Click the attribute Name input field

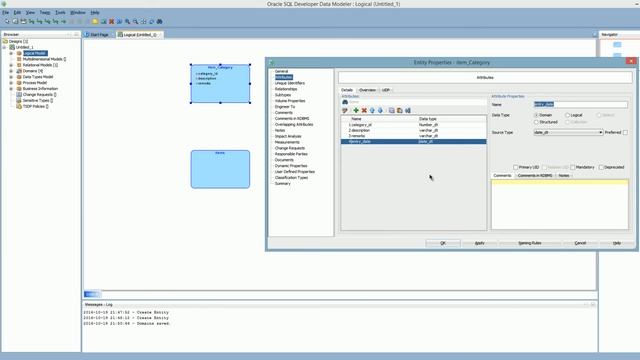coord(580,105)
